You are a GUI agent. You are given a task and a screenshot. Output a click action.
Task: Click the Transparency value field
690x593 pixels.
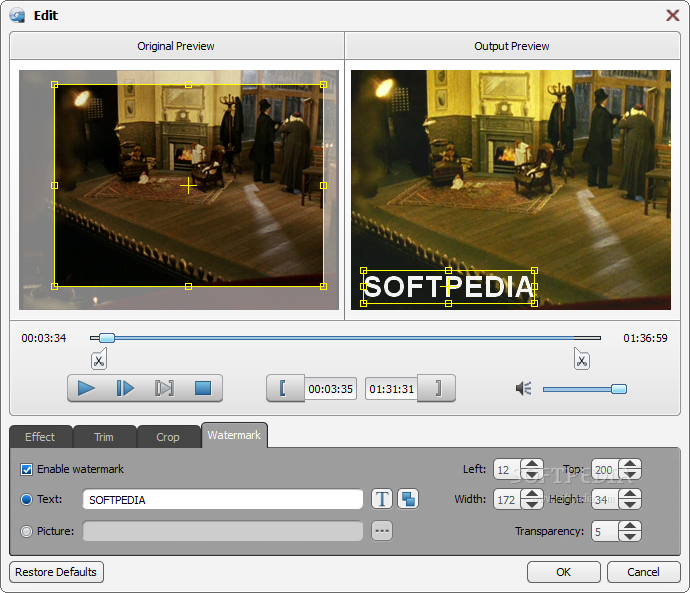tap(605, 531)
